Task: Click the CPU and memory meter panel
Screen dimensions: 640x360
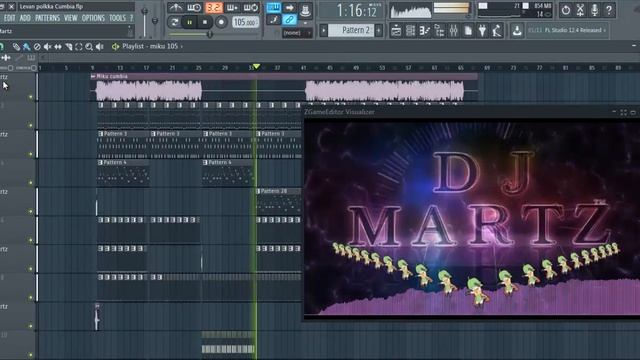Action: [x=515, y=10]
